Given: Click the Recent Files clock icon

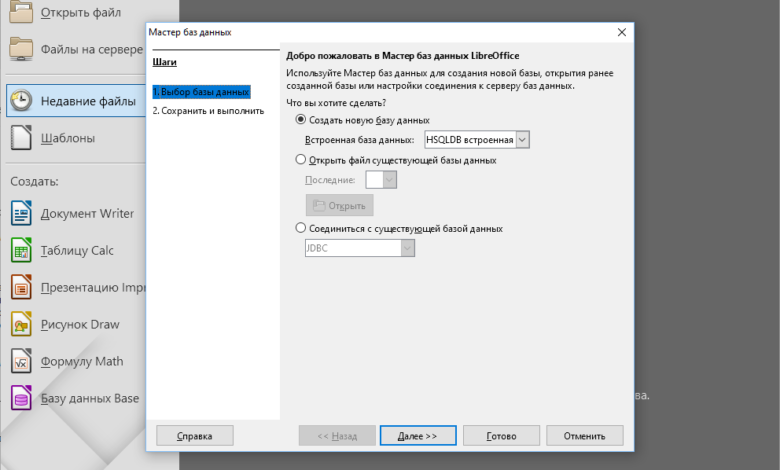Looking at the screenshot, I should tap(22, 100).
